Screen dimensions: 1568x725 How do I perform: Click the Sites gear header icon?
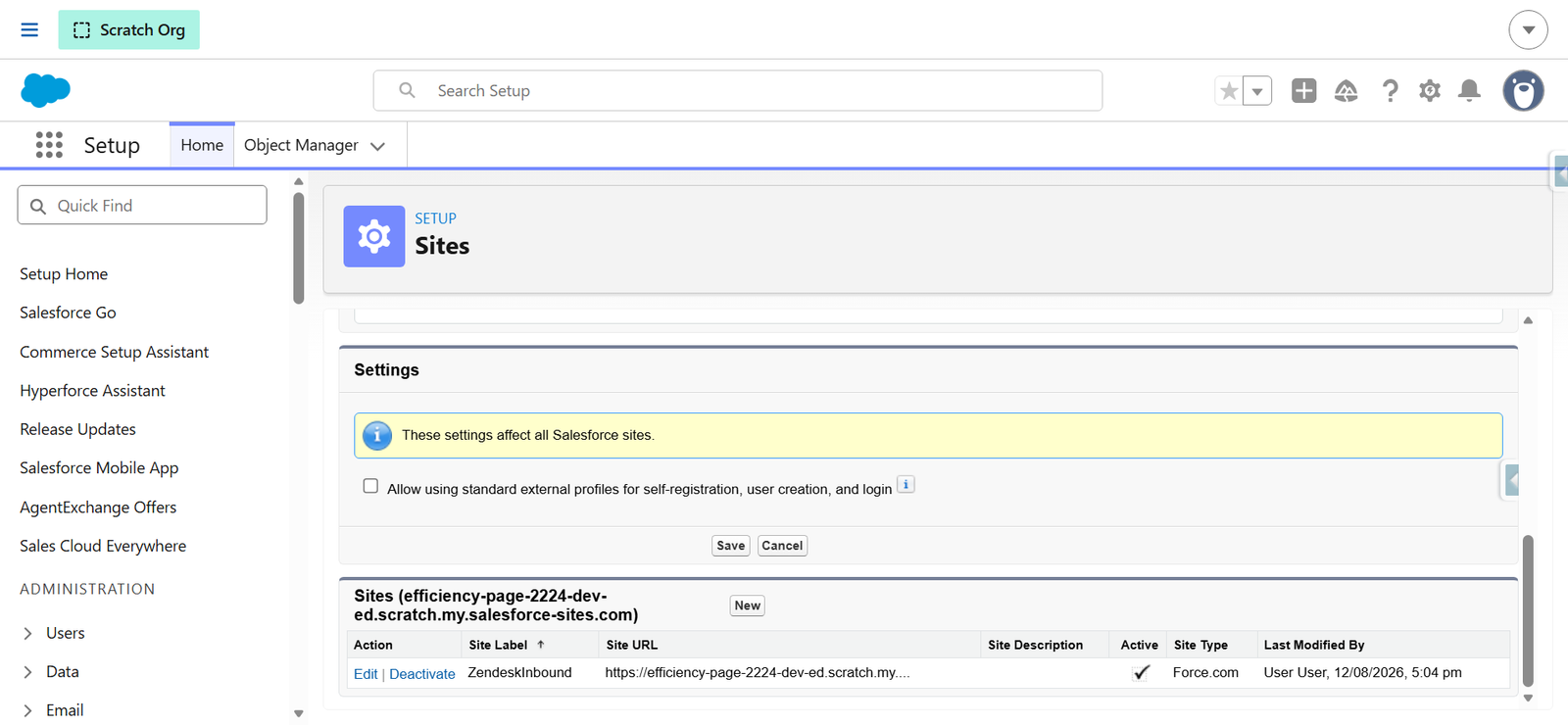coord(373,236)
